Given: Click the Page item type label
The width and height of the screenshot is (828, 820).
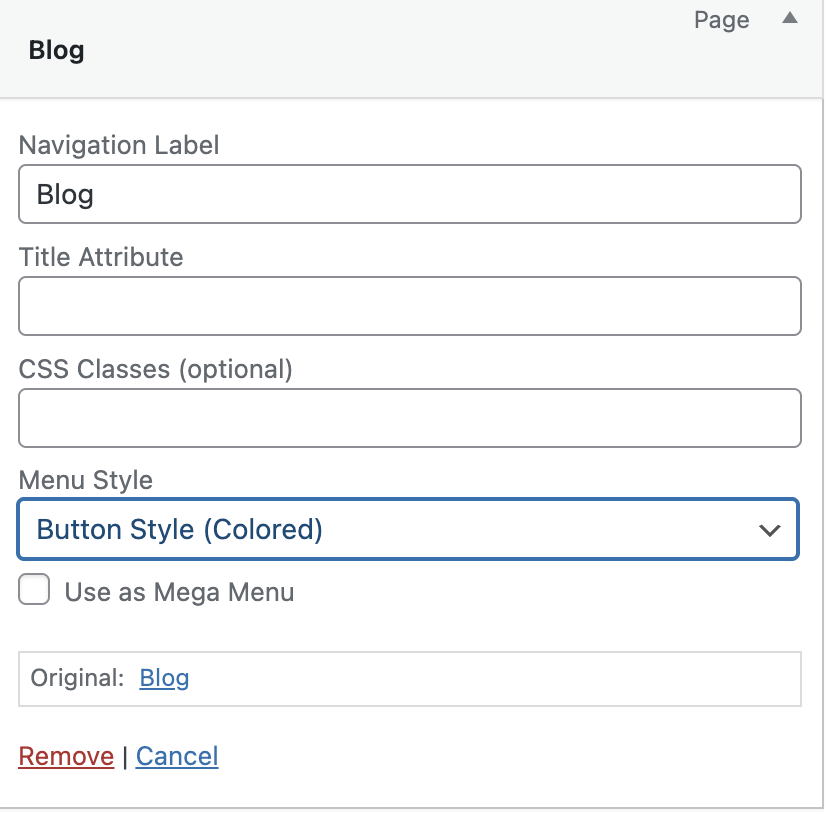Looking at the screenshot, I should tap(721, 20).
